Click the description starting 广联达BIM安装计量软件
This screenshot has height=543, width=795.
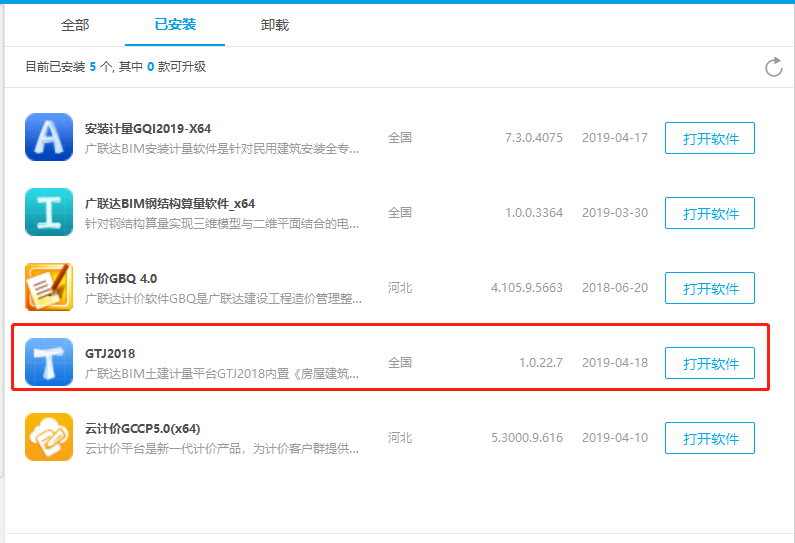(x=222, y=149)
